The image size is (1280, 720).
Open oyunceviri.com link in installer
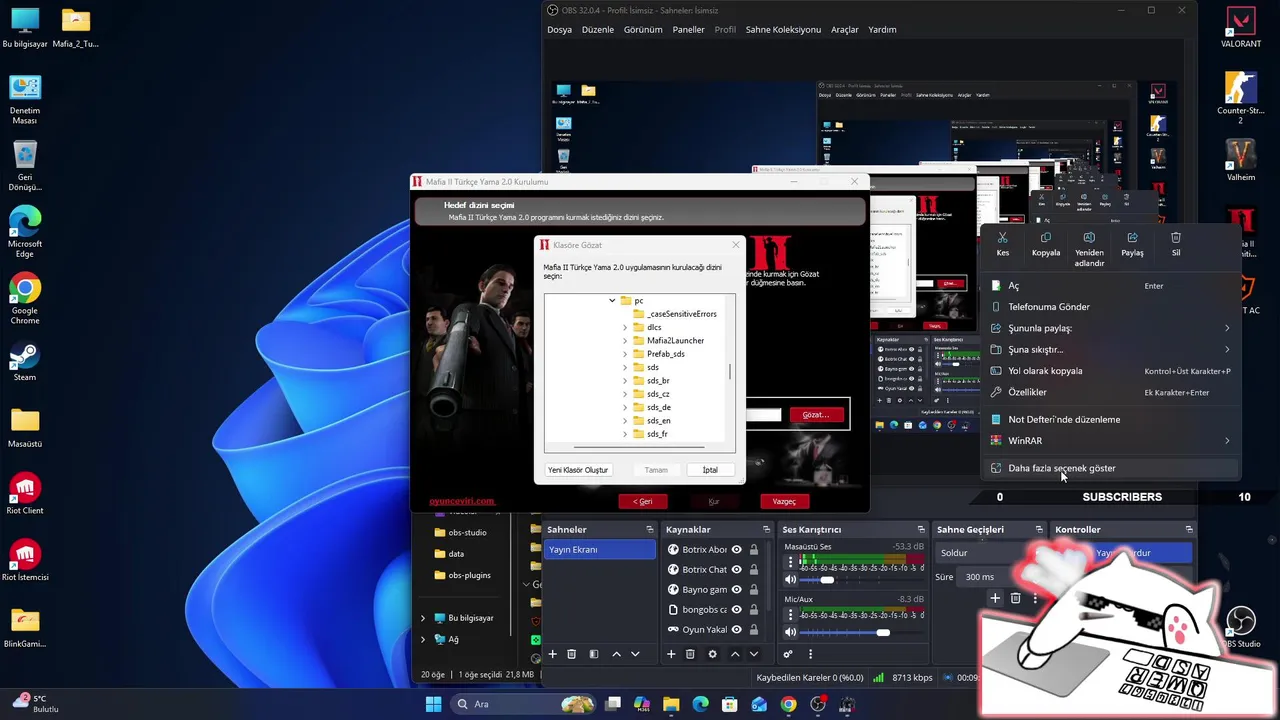(462, 501)
